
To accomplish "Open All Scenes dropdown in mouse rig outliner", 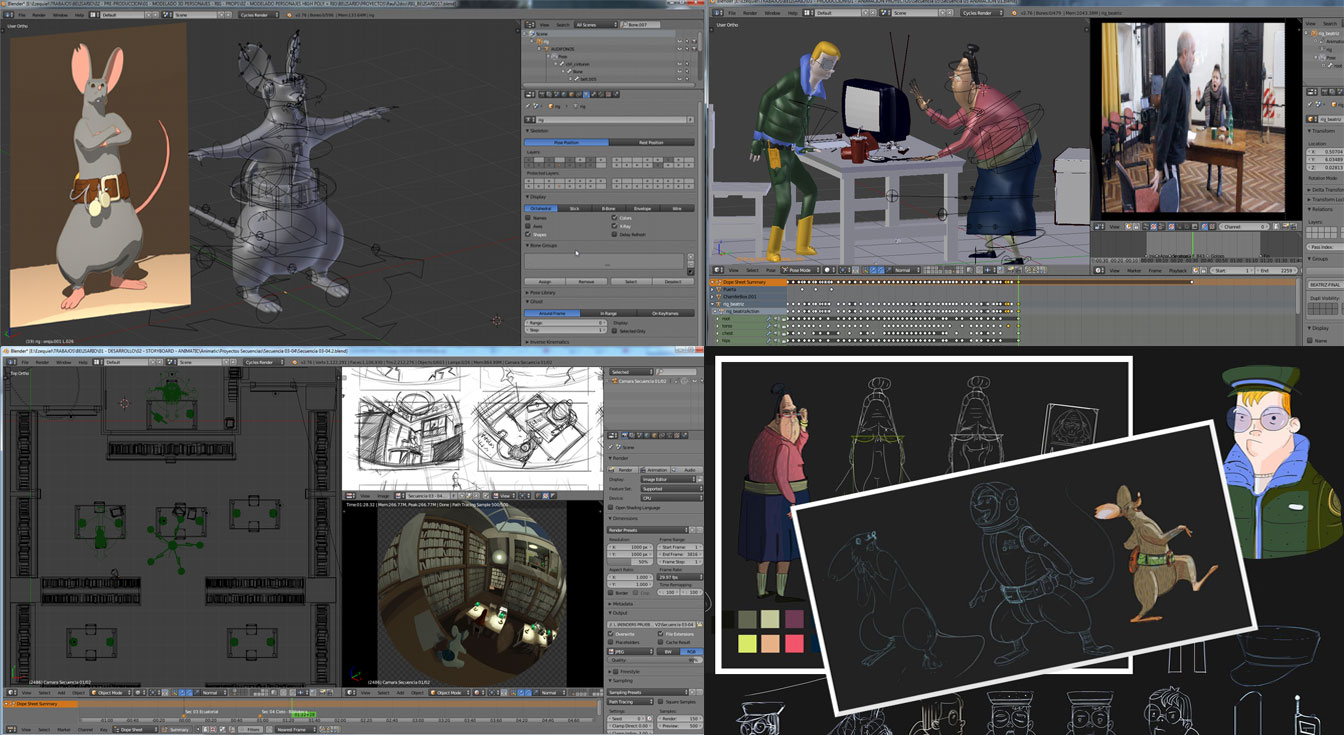I will 596,24.
